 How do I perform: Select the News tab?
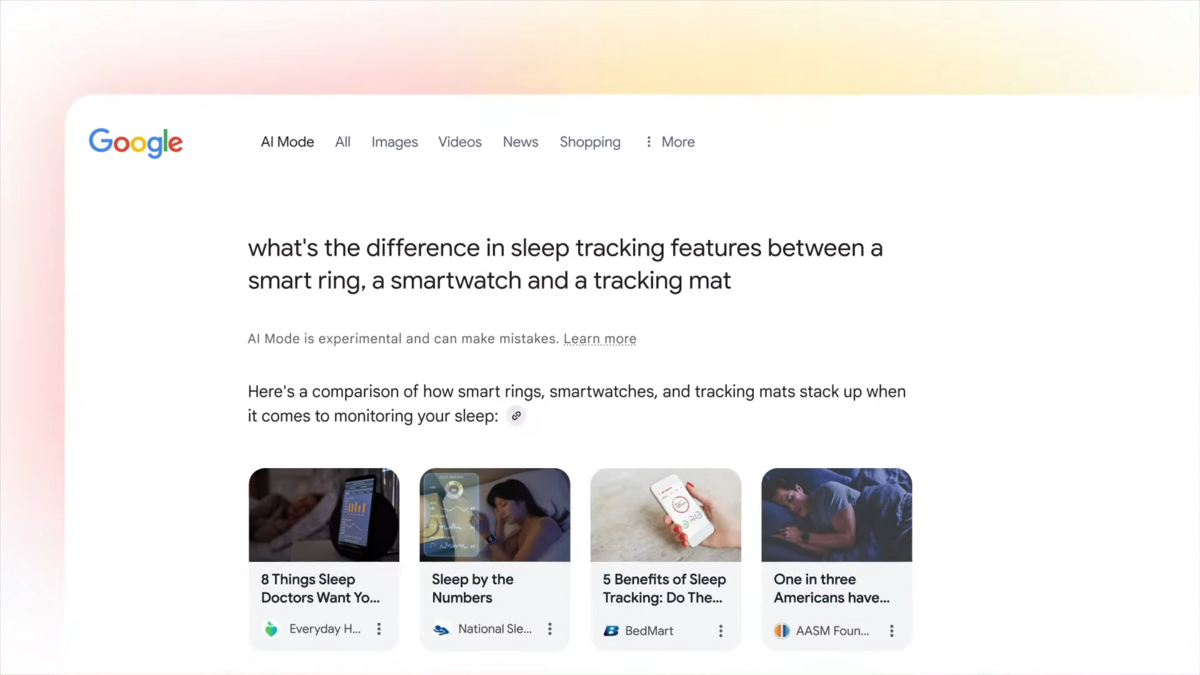click(520, 141)
